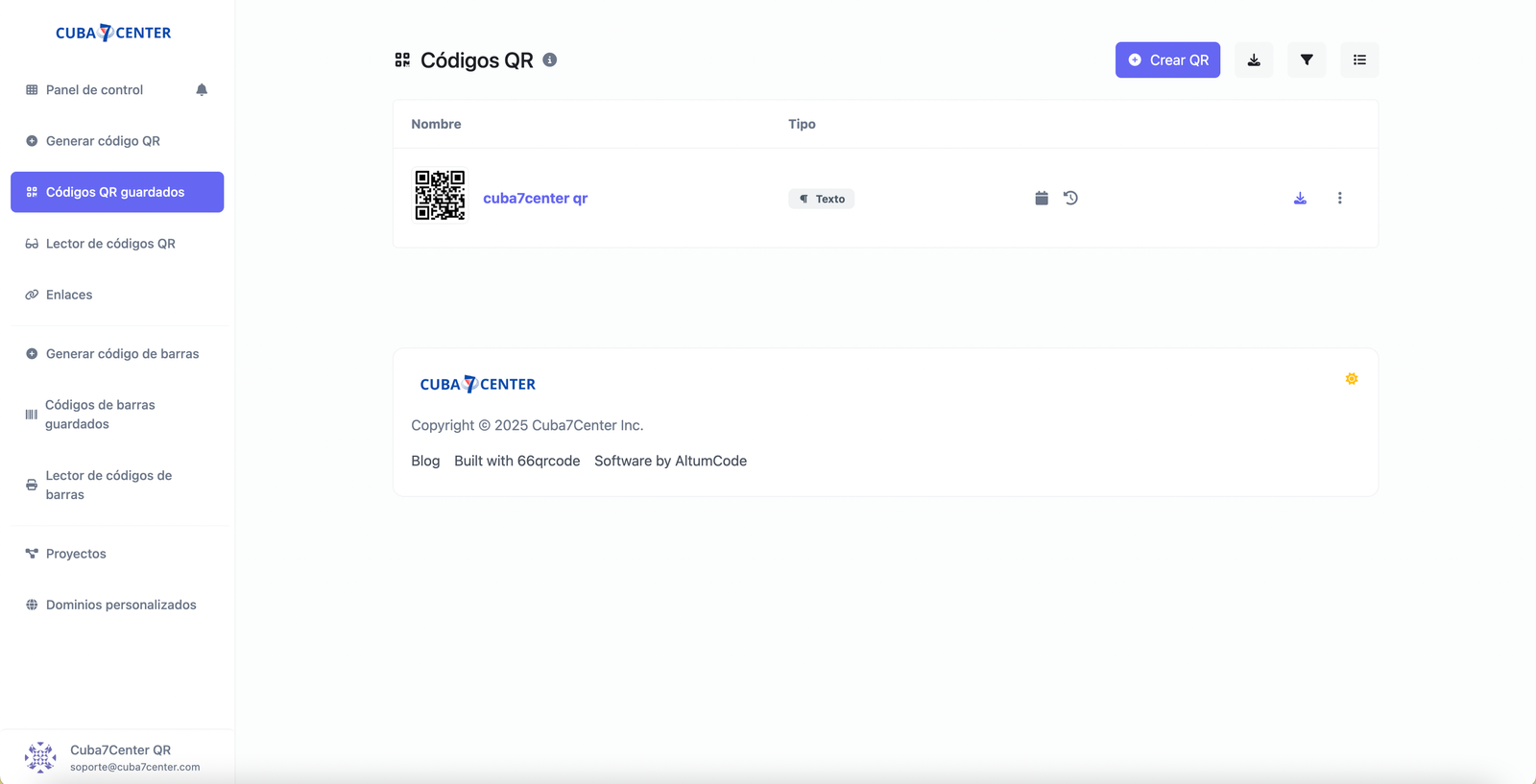
Task: Select Lector de códigos QR
Action: (x=110, y=244)
